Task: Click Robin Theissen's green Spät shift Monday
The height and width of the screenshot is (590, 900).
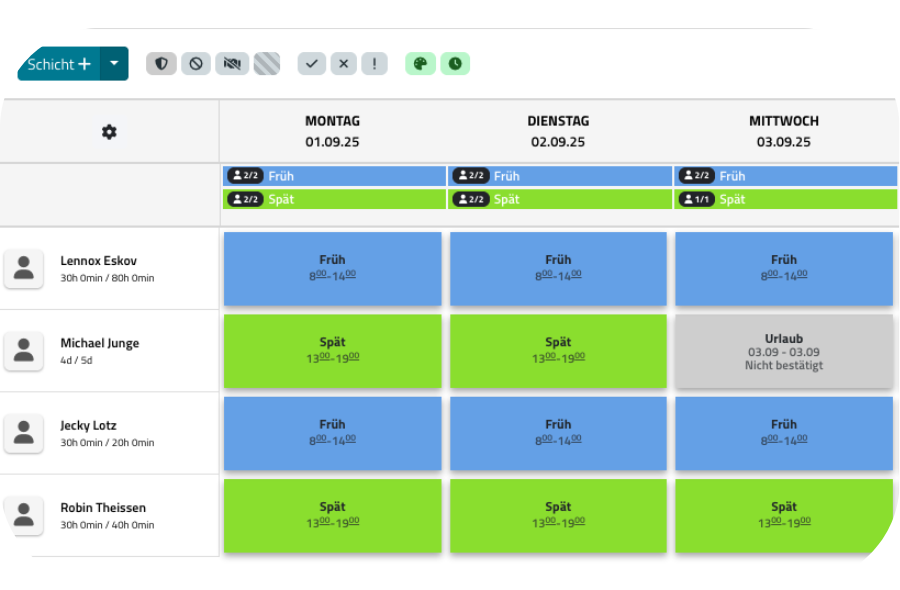Action: point(332,515)
